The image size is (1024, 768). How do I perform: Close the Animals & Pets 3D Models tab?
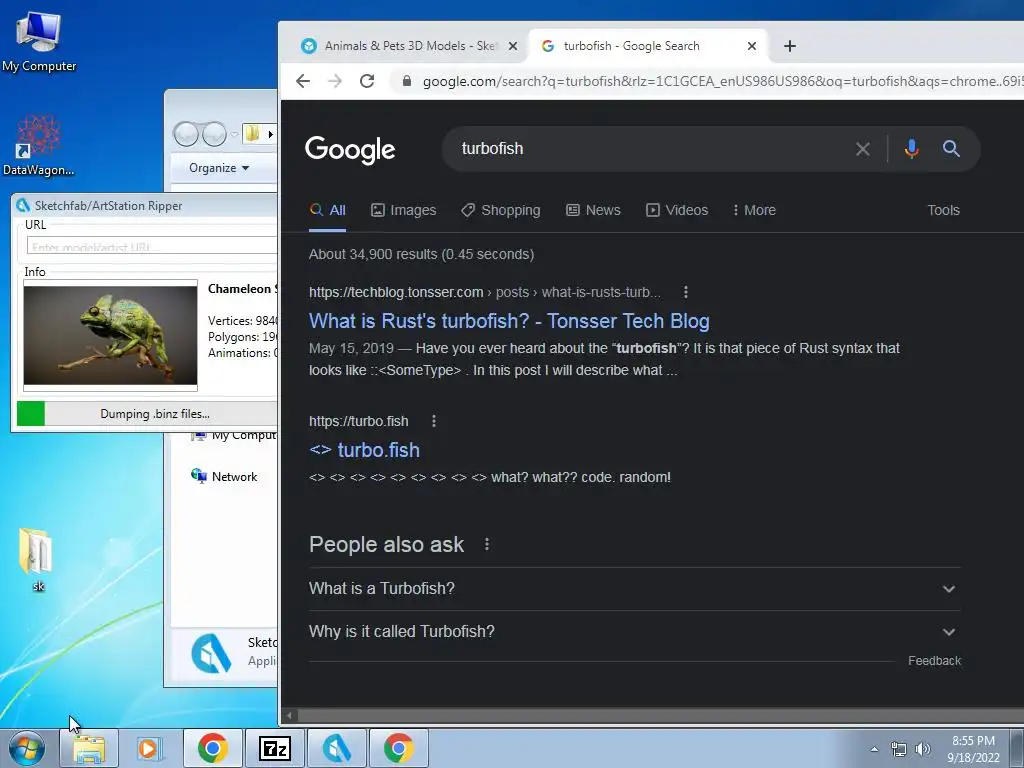tap(513, 46)
